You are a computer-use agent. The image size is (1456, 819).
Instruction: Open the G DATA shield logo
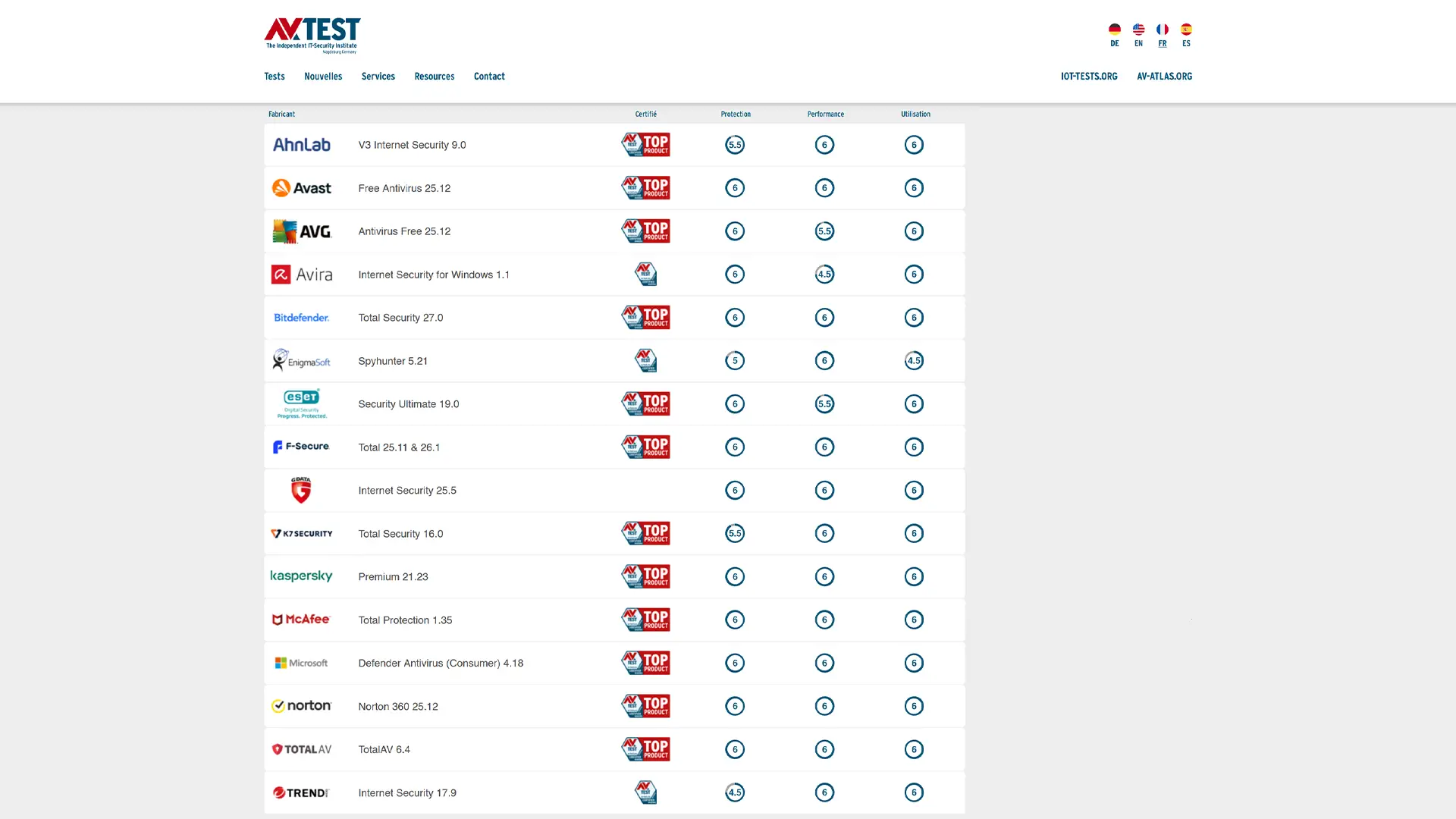(301, 490)
